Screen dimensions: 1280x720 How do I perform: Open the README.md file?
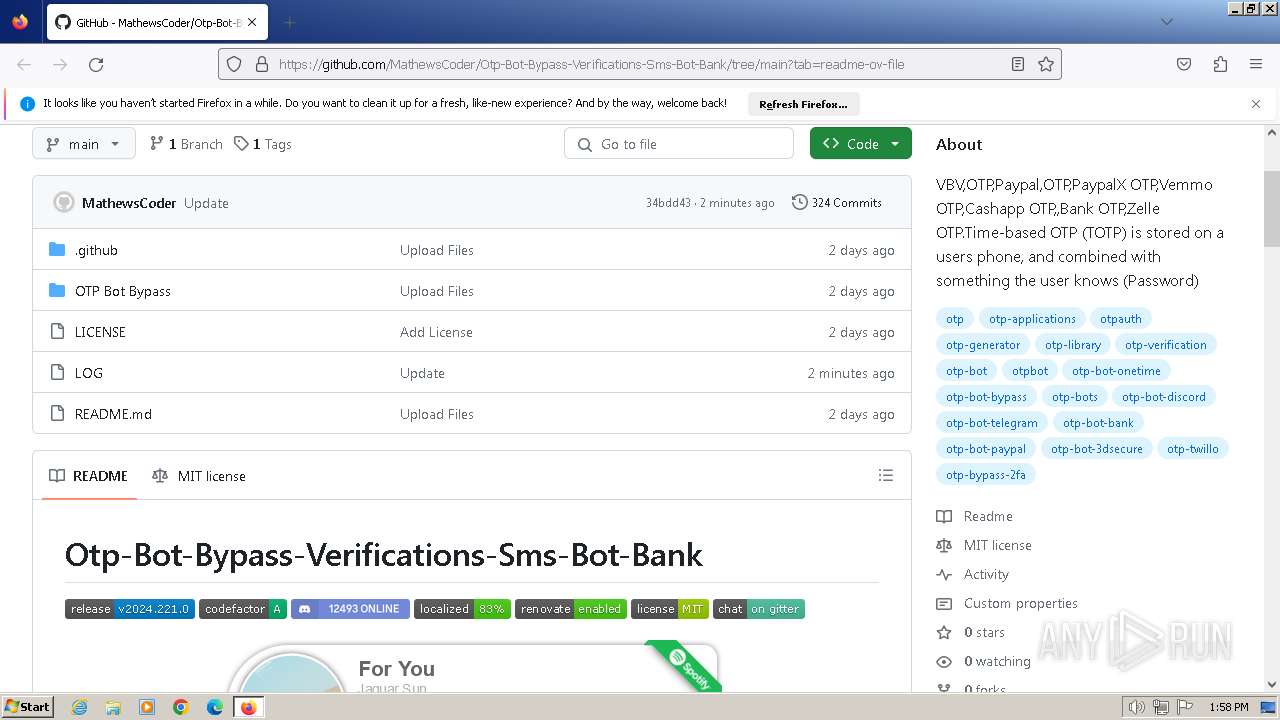tap(113, 414)
